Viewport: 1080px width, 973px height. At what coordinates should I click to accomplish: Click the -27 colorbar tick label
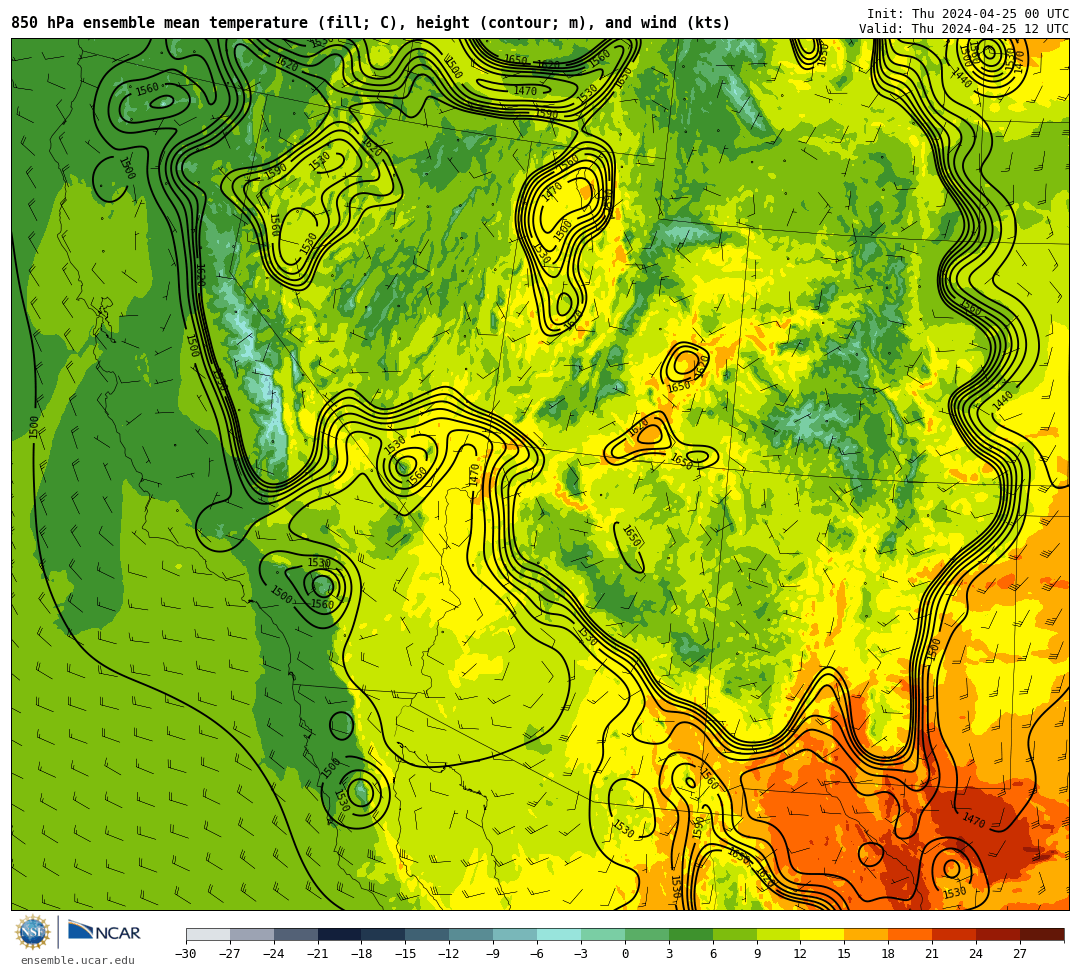230,954
